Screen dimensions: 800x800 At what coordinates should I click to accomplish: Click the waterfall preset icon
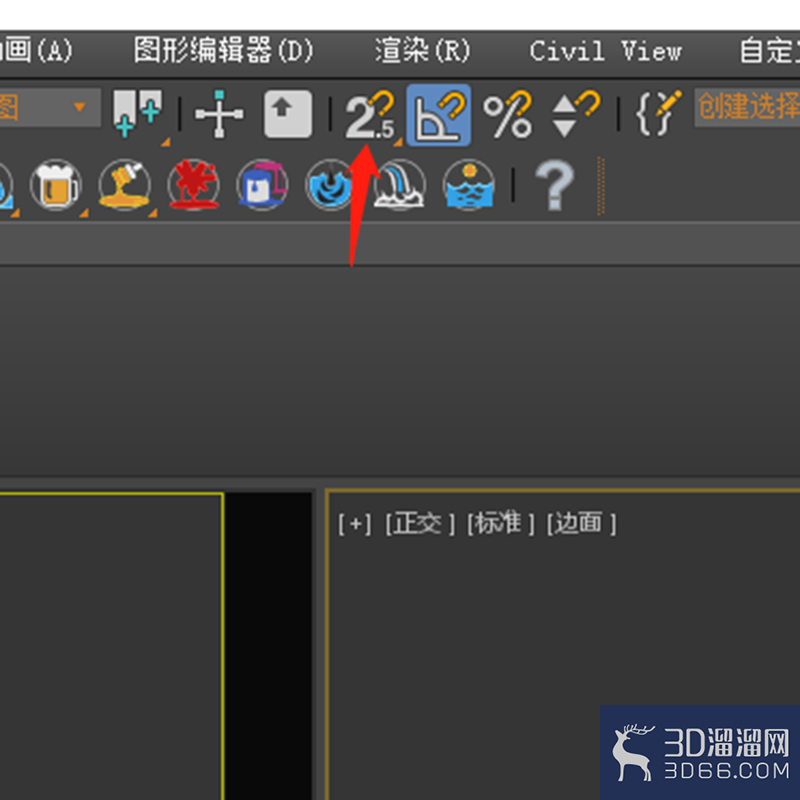point(399,185)
